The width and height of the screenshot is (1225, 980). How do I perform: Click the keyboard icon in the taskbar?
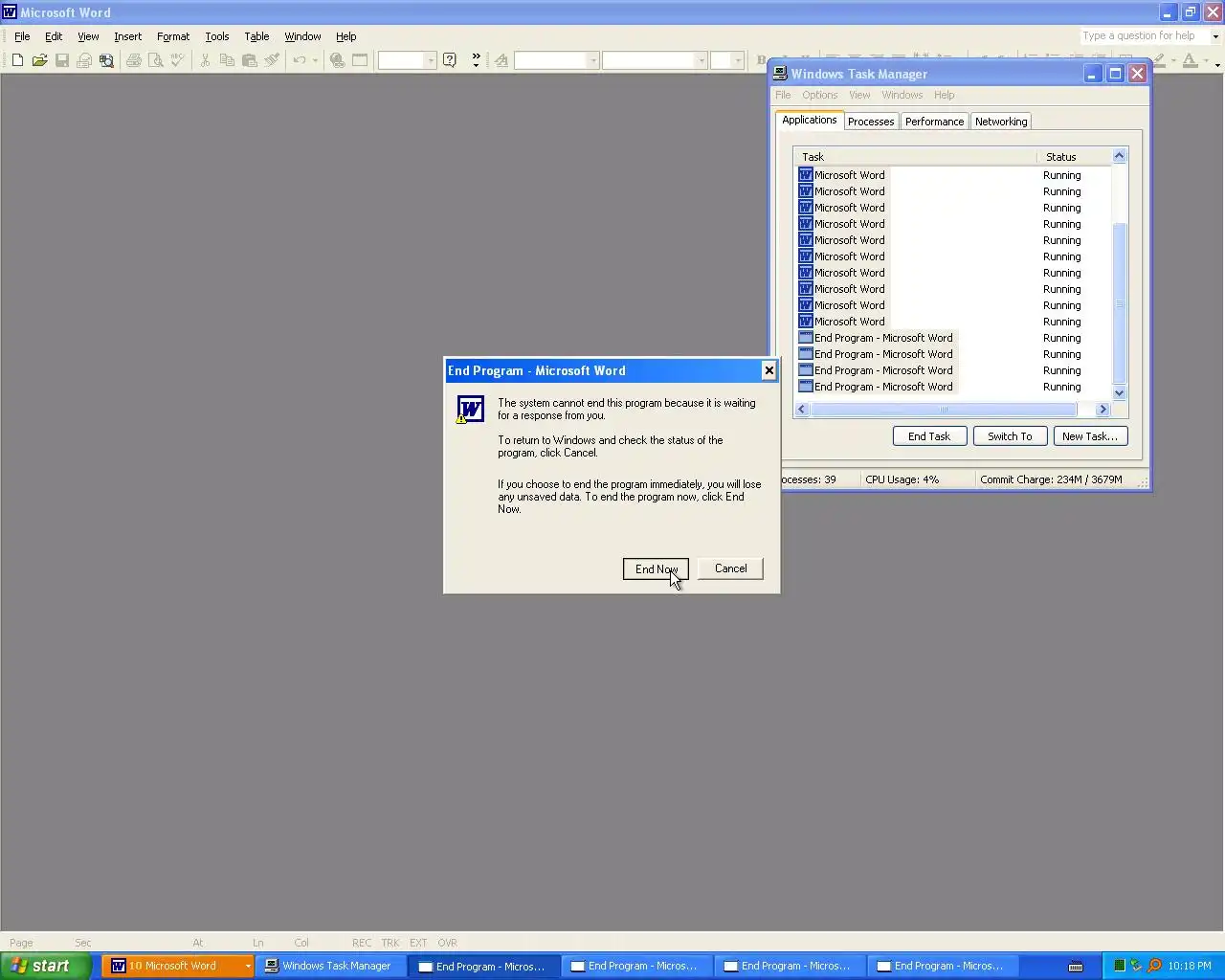click(1076, 966)
